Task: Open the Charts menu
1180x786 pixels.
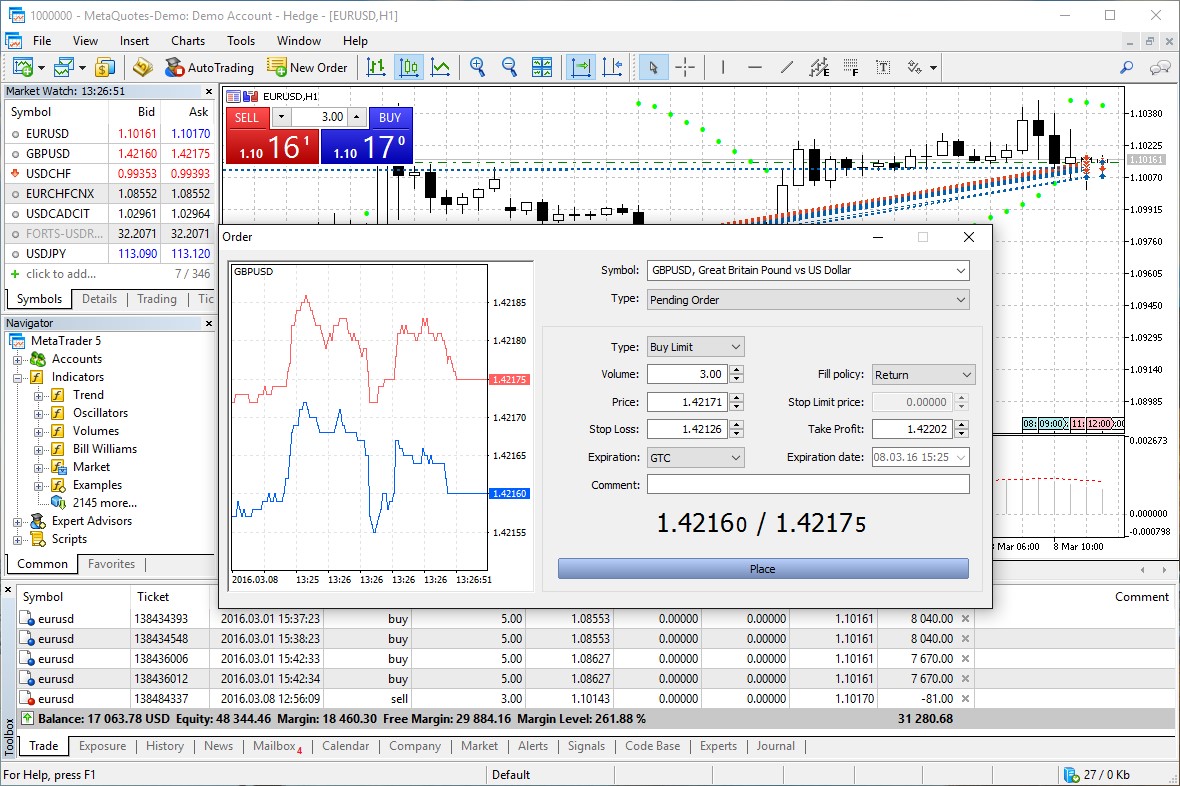Action: click(x=187, y=41)
